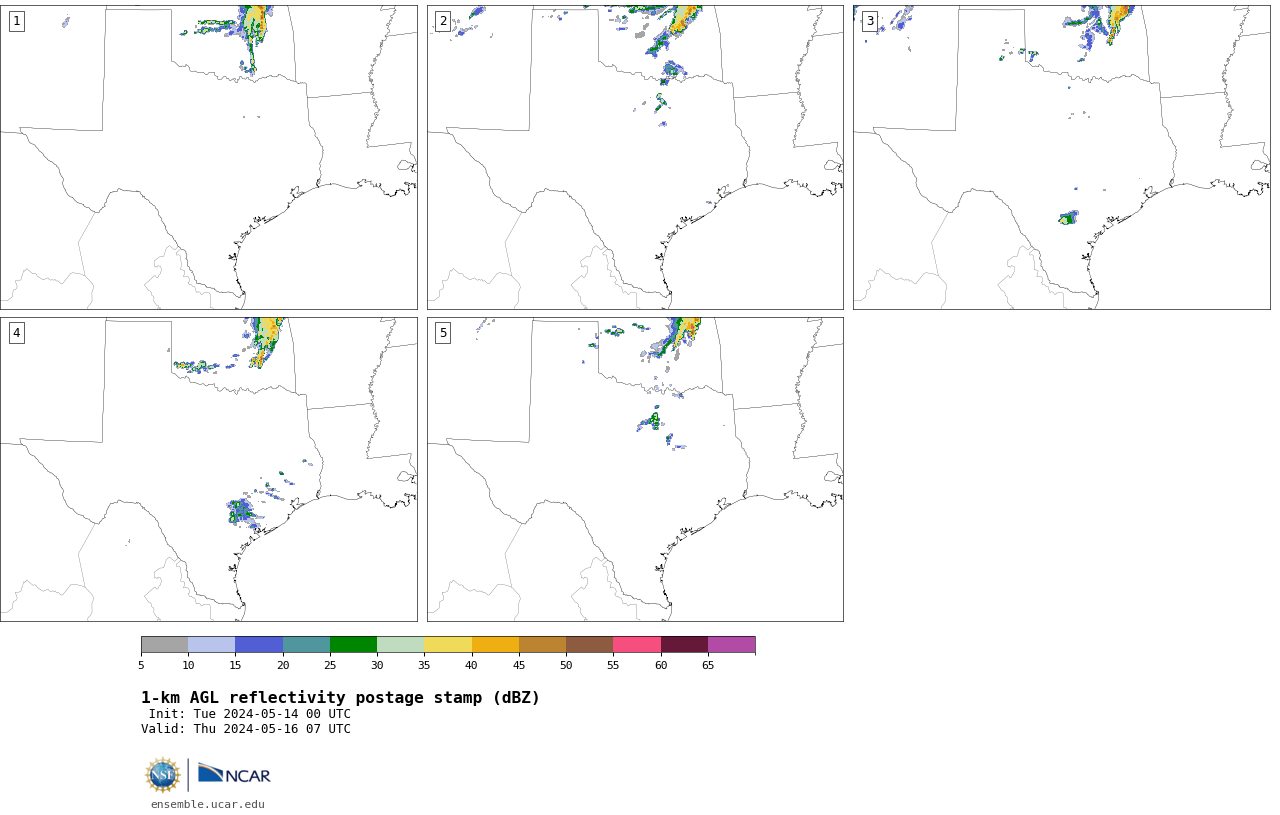Select the dark brown 50-55 dBZ swatch
This screenshot has height=815, width=1280.
point(589,644)
